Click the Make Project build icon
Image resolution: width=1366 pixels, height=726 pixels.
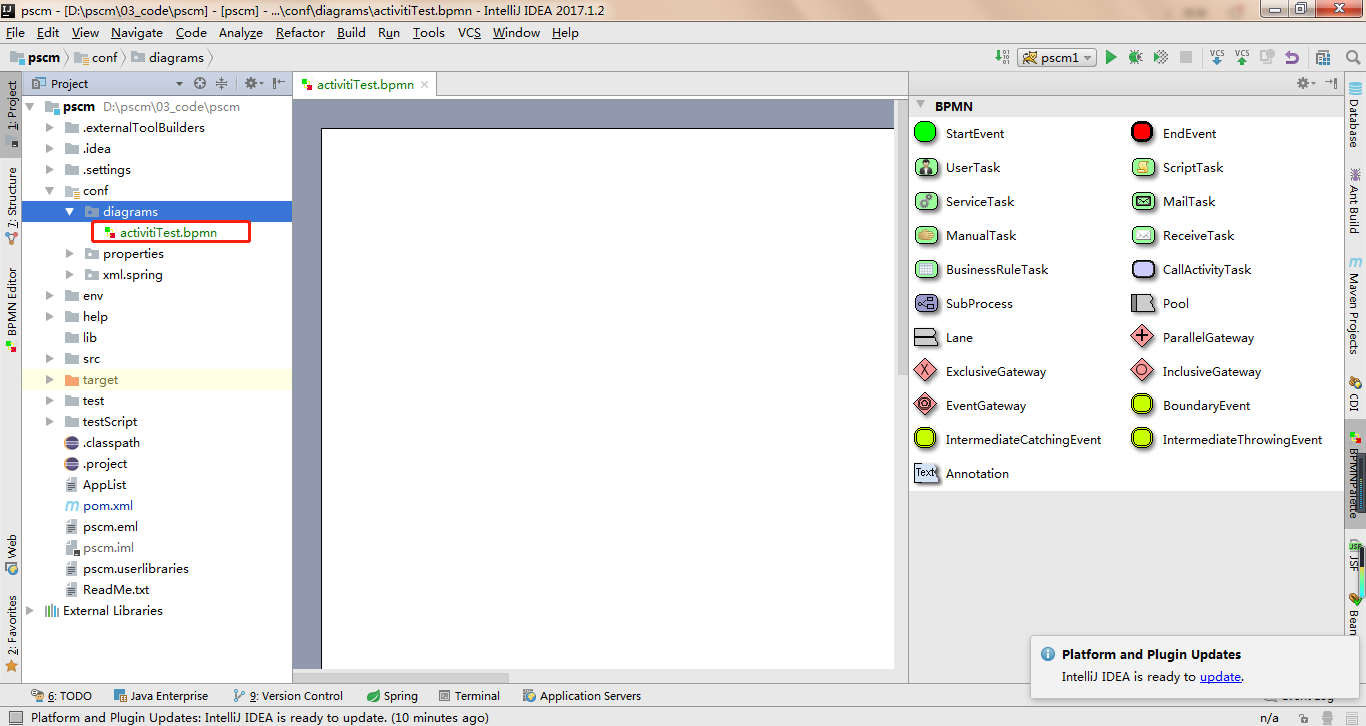[1002, 58]
